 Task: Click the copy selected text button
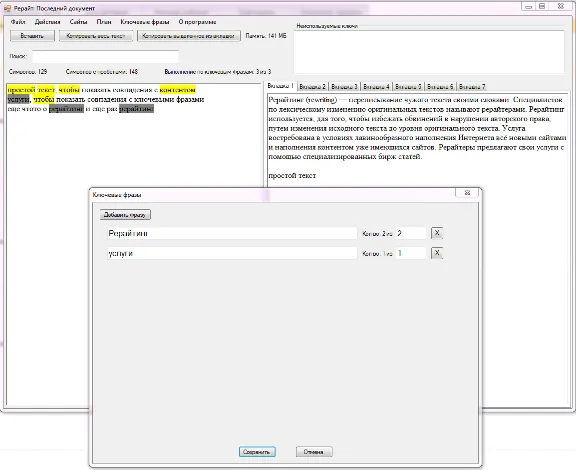(188, 36)
